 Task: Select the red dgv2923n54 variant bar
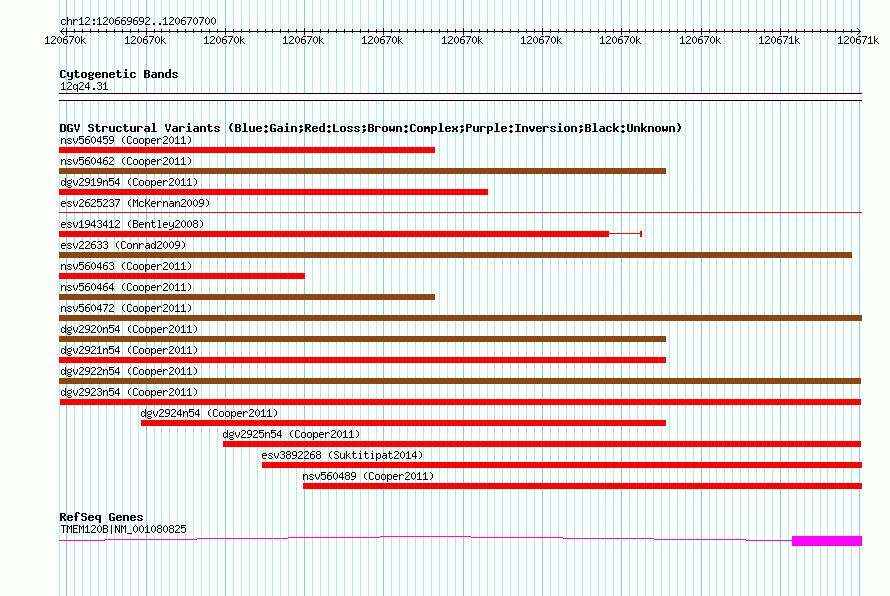click(x=460, y=402)
